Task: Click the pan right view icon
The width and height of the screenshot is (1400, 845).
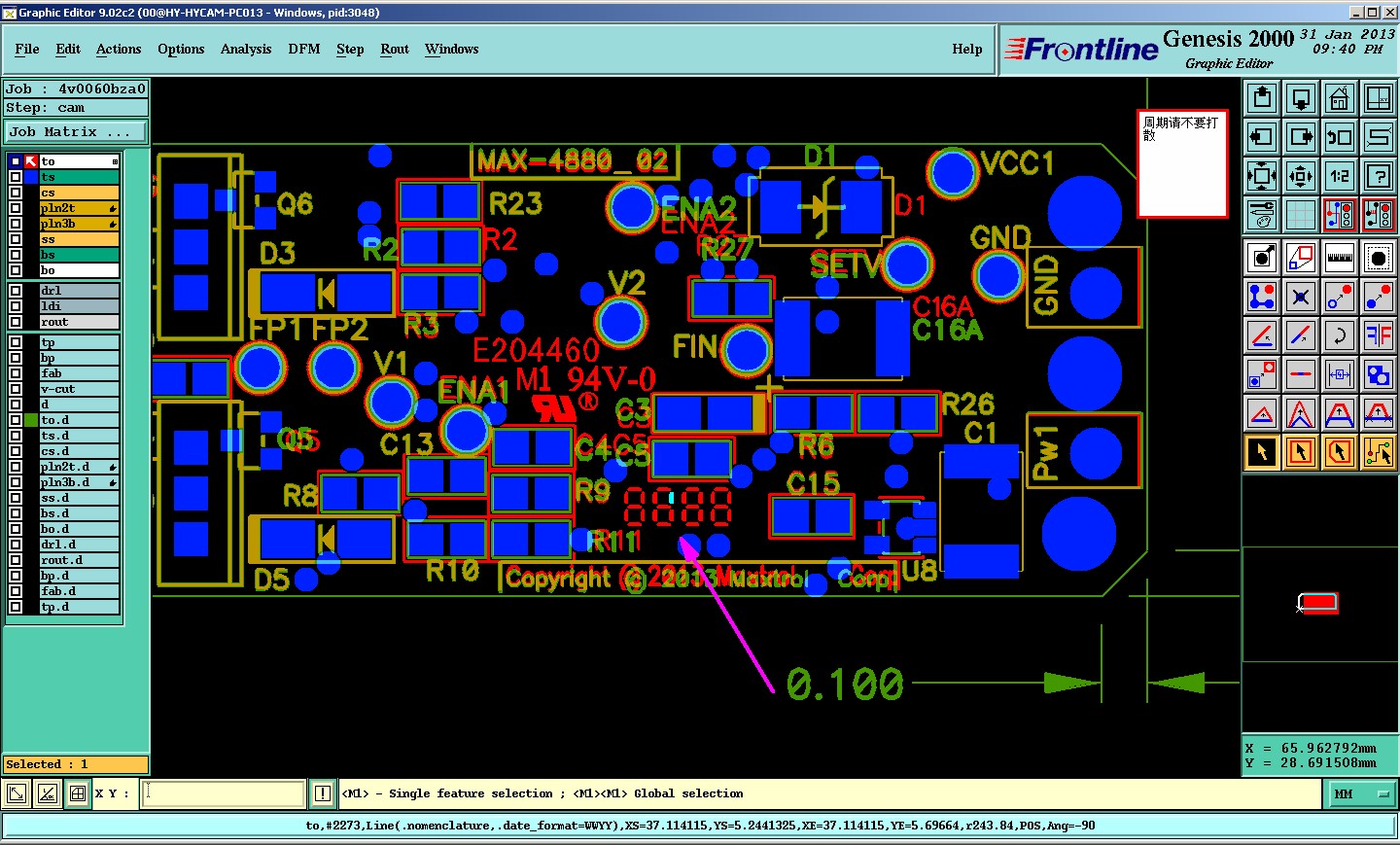Action: tap(1301, 137)
